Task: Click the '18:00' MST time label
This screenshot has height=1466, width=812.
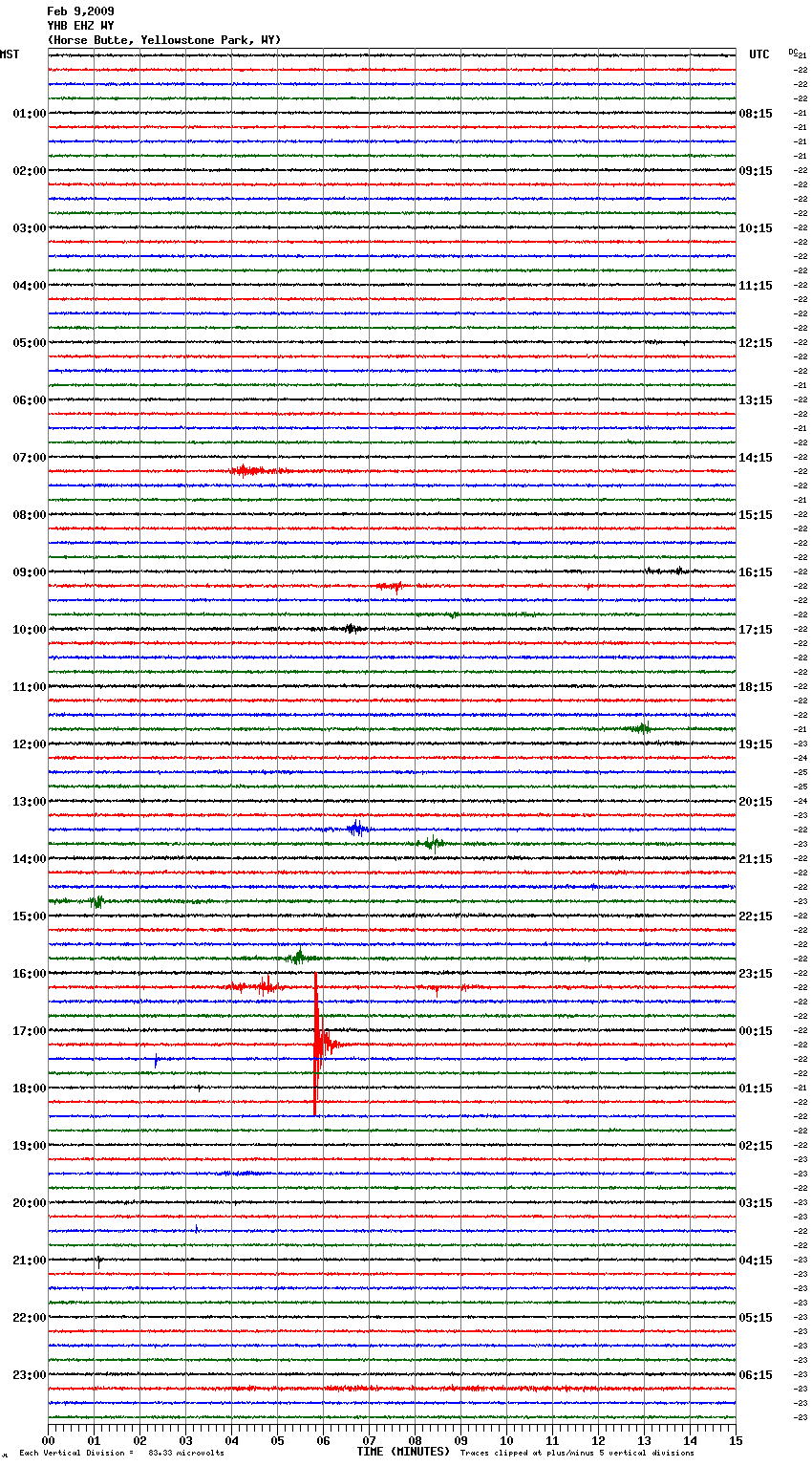Action: [x=30, y=1089]
